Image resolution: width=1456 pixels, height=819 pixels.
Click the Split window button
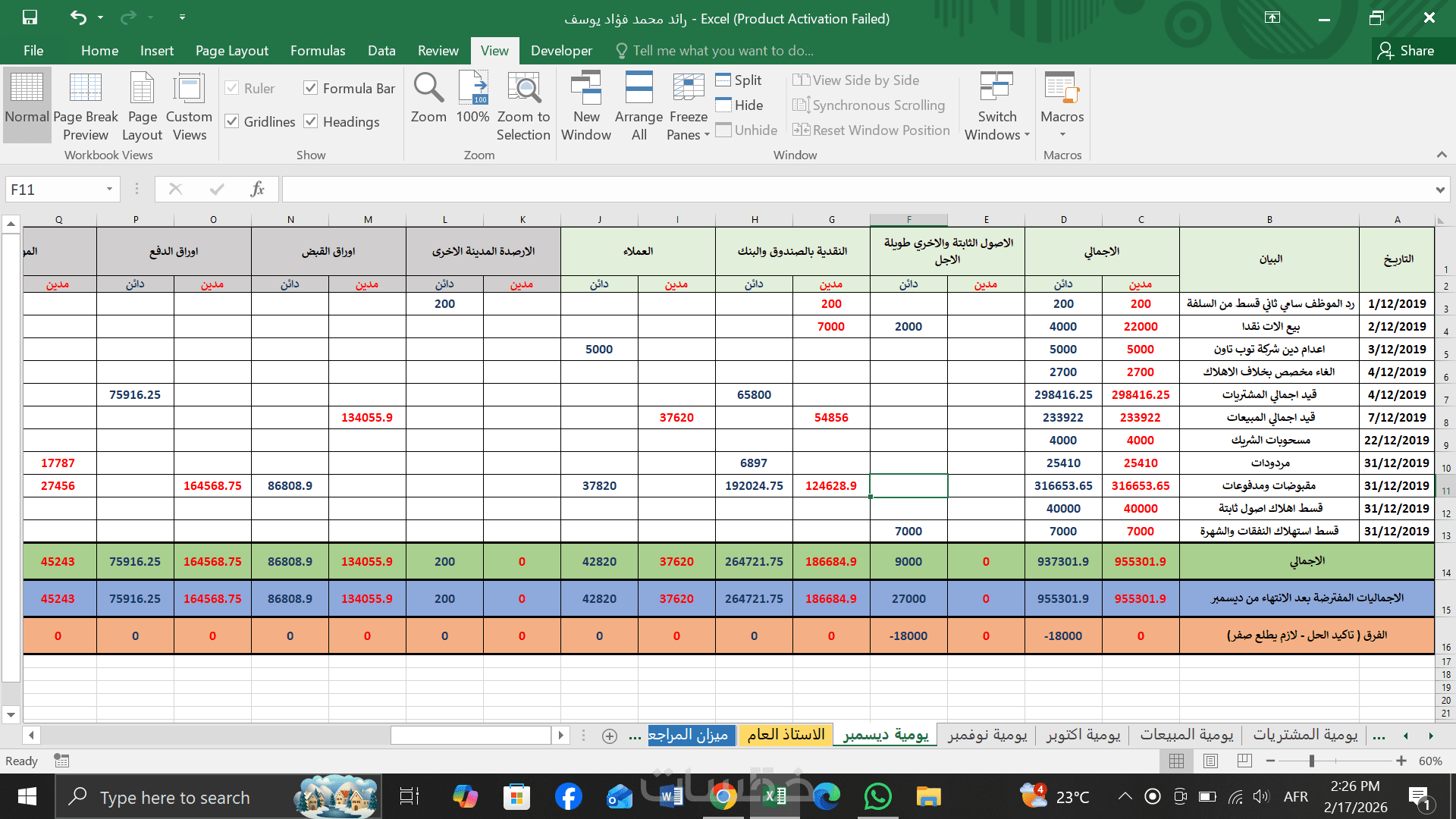739,80
